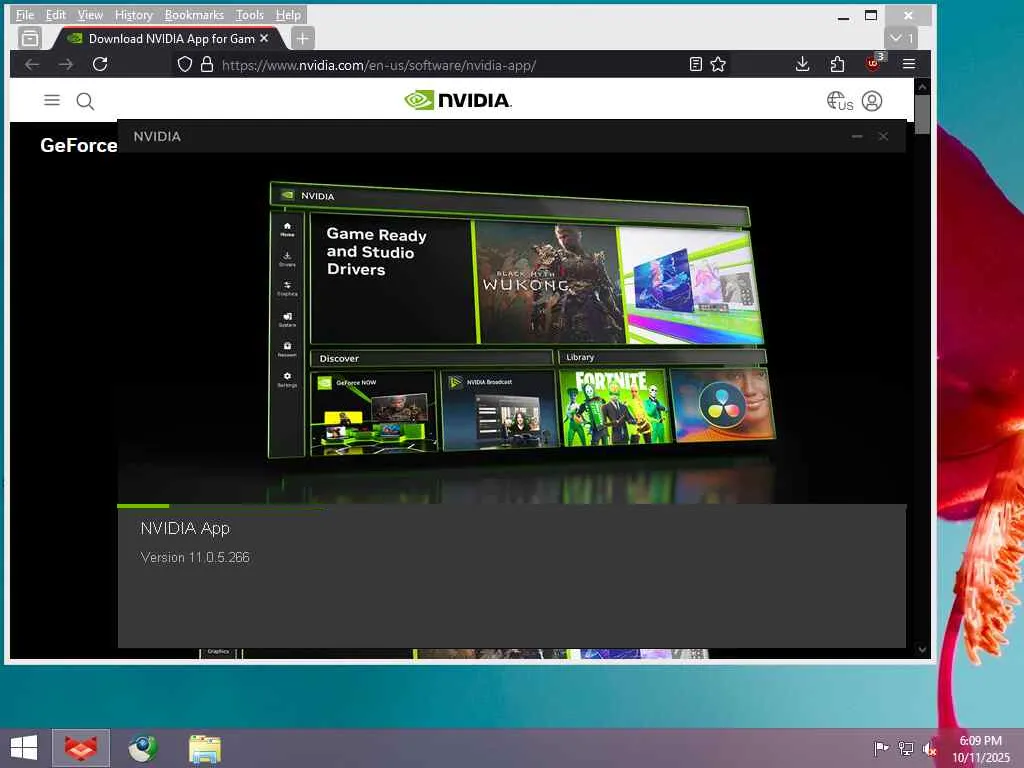Open the uBlock Origin extension
The image size is (1024, 768).
tap(873, 63)
